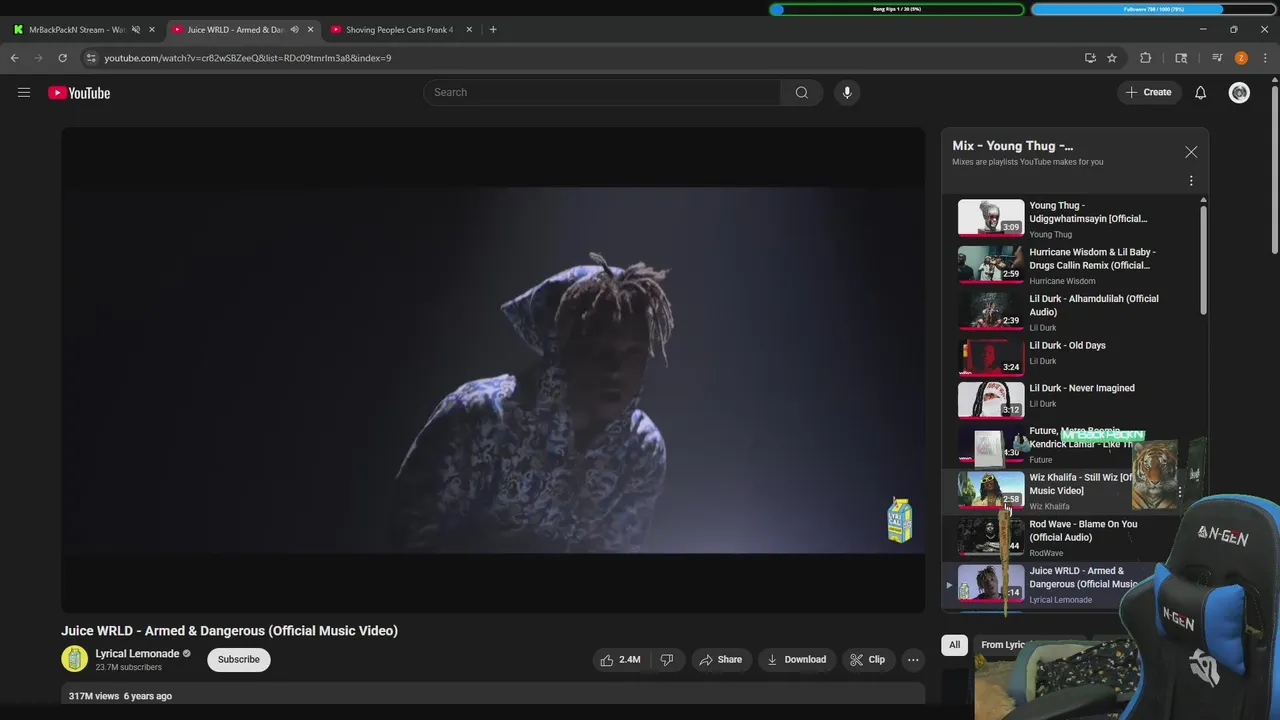Select the All filter chip

pyautogui.click(x=954, y=645)
